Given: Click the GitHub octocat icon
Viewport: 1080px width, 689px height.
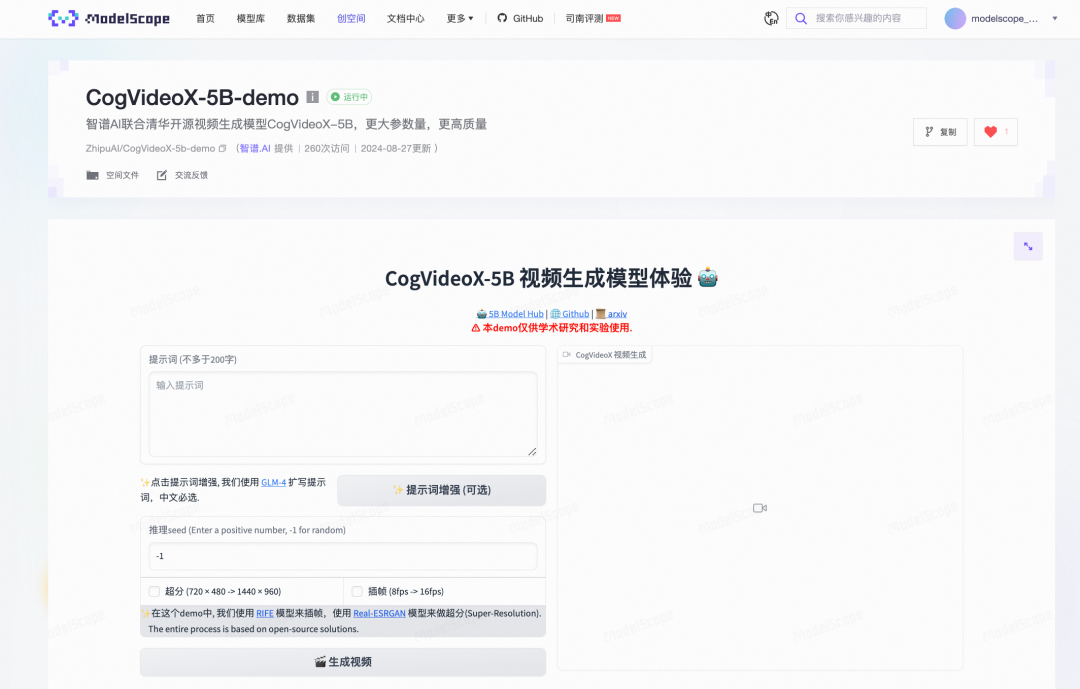Looking at the screenshot, I should pos(502,19).
